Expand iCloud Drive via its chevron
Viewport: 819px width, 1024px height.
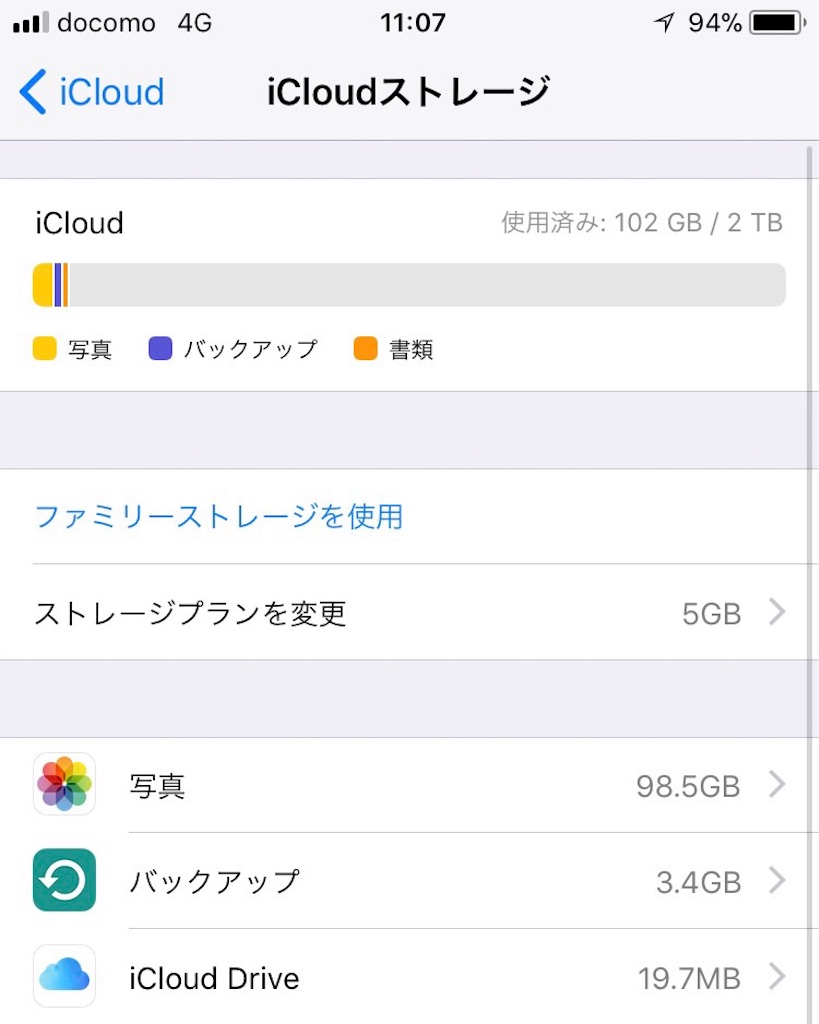pyautogui.click(x=777, y=976)
